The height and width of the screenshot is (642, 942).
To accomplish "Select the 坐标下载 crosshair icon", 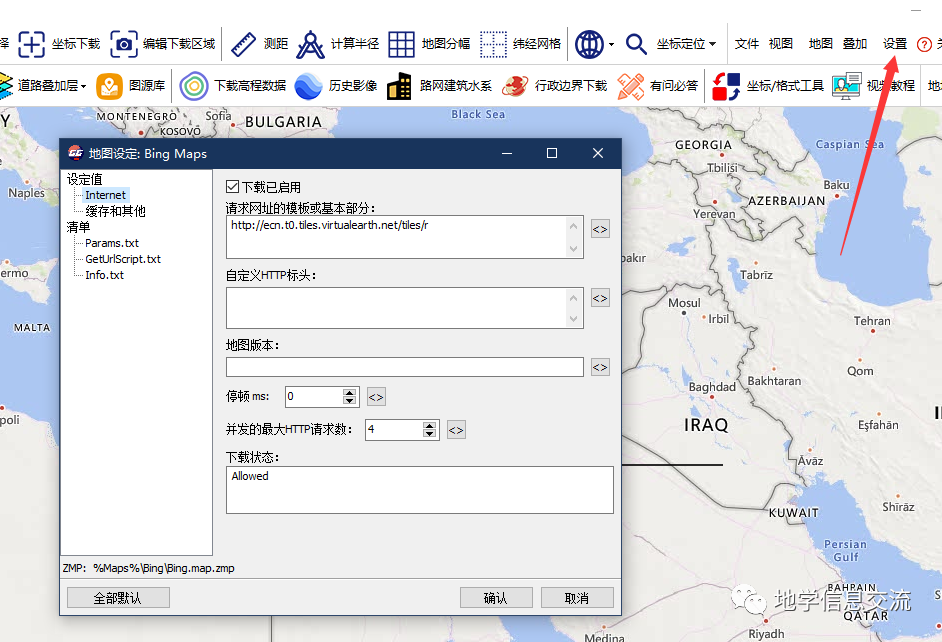I will pos(31,44).
